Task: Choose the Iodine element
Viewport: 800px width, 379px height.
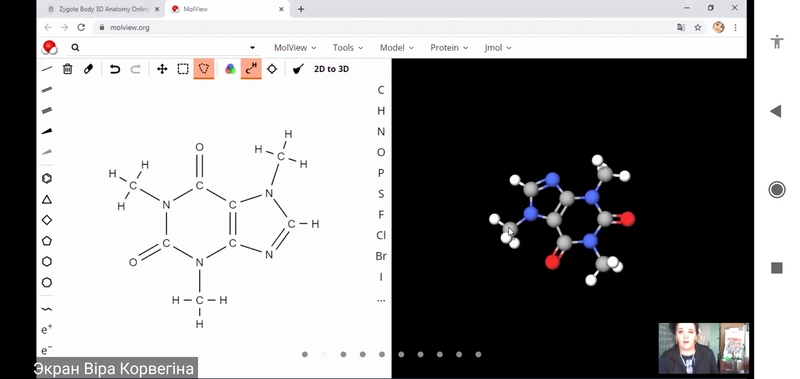Action: click(381, 277)
